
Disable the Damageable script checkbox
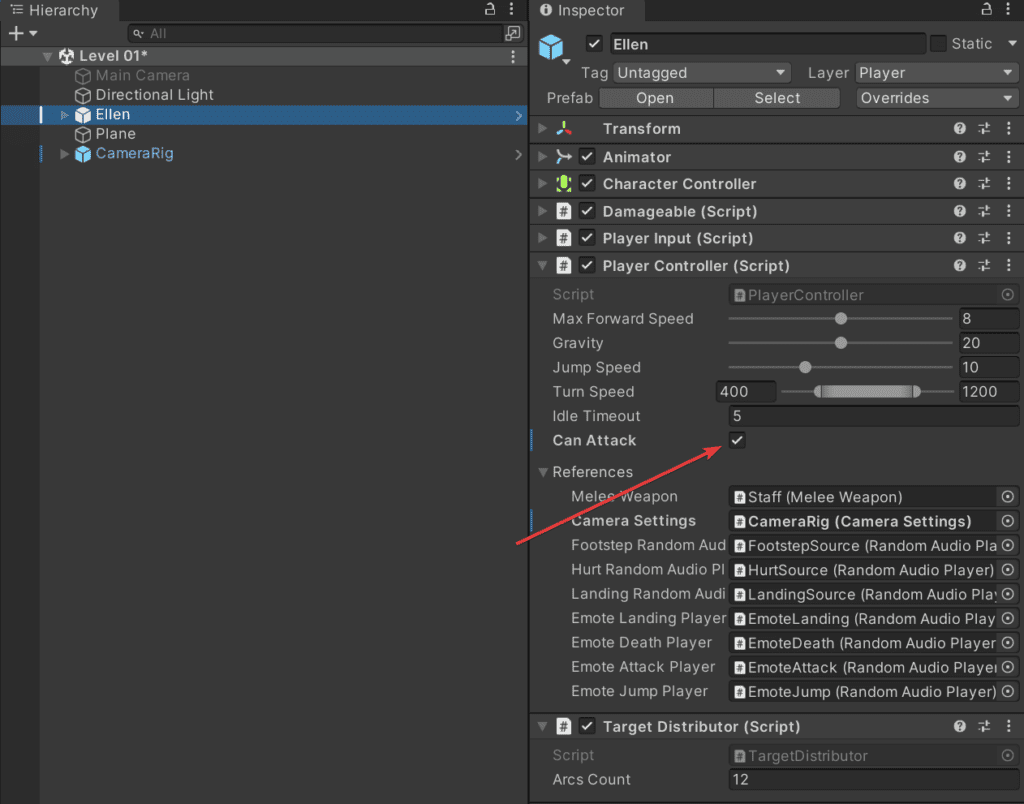pyautogui.click(x=587, y=211)
